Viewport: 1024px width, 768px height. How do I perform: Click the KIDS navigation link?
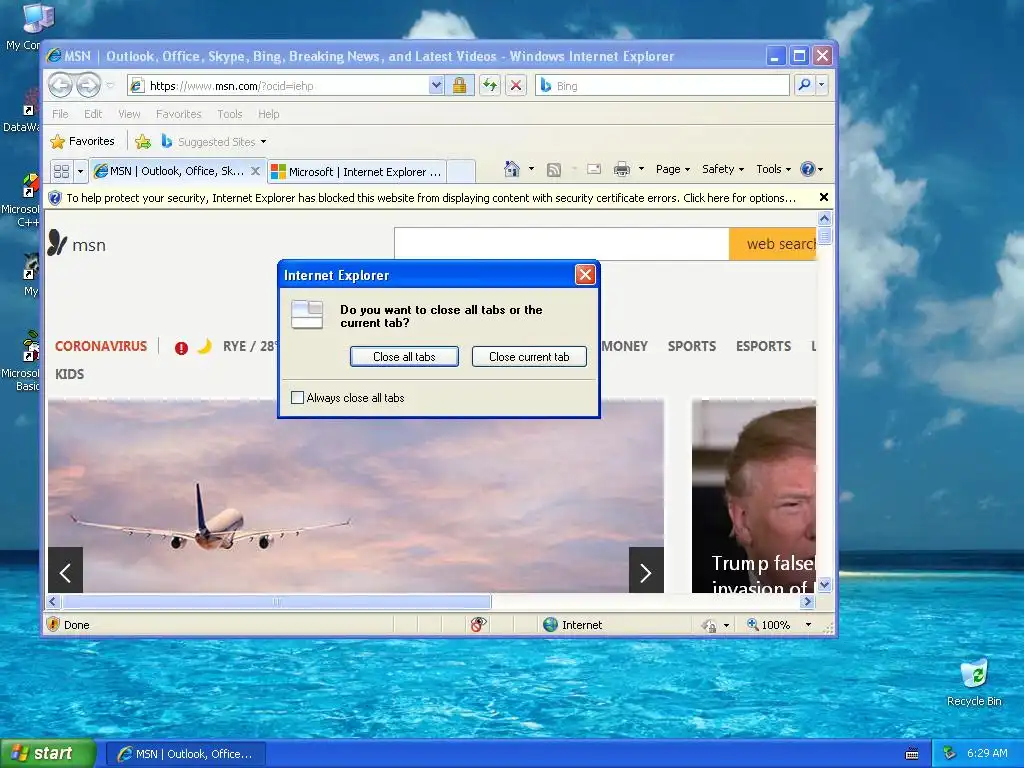pyautogui.click(x=69, y=374)
